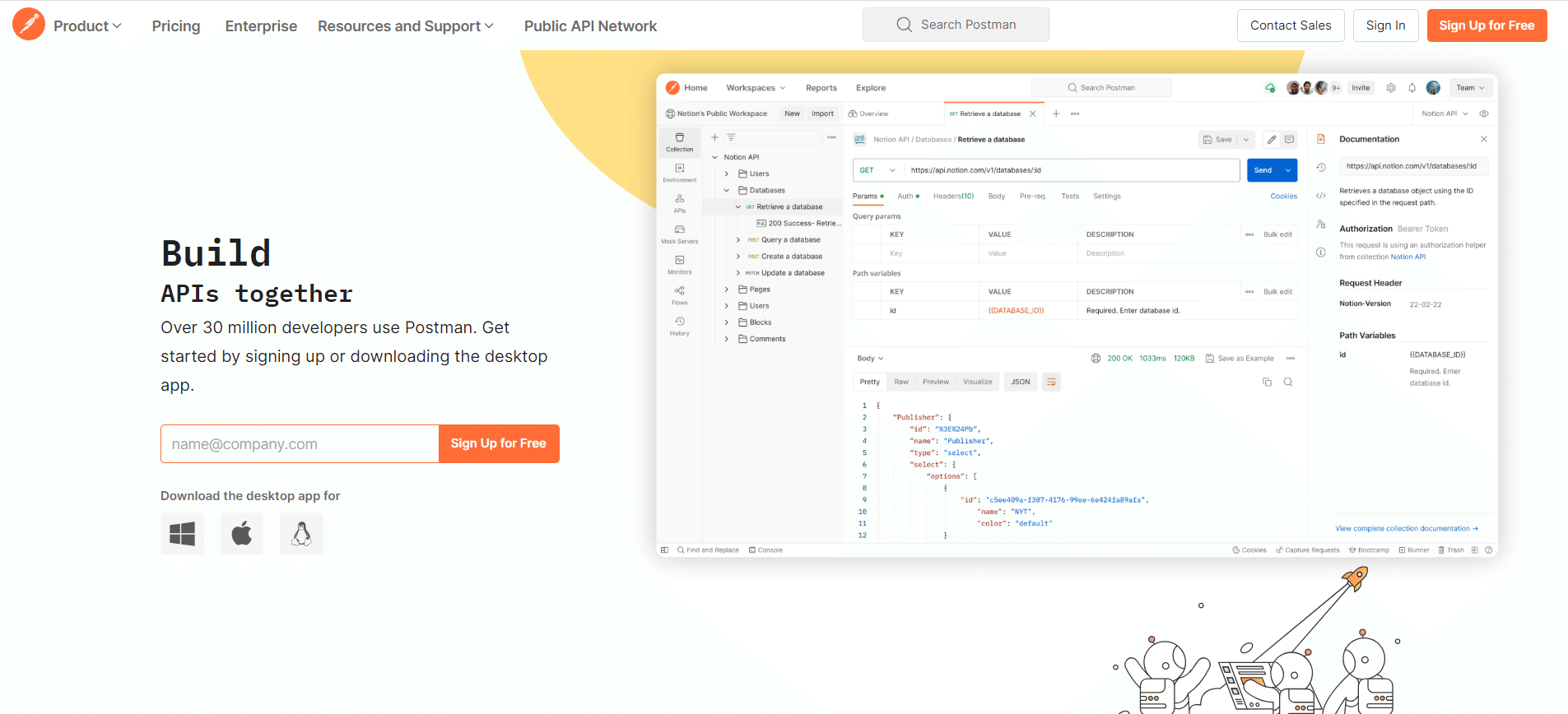This screenshot has height=714, width=1568.
Task: Open View complete collection documentation link
Action: 1407,528
